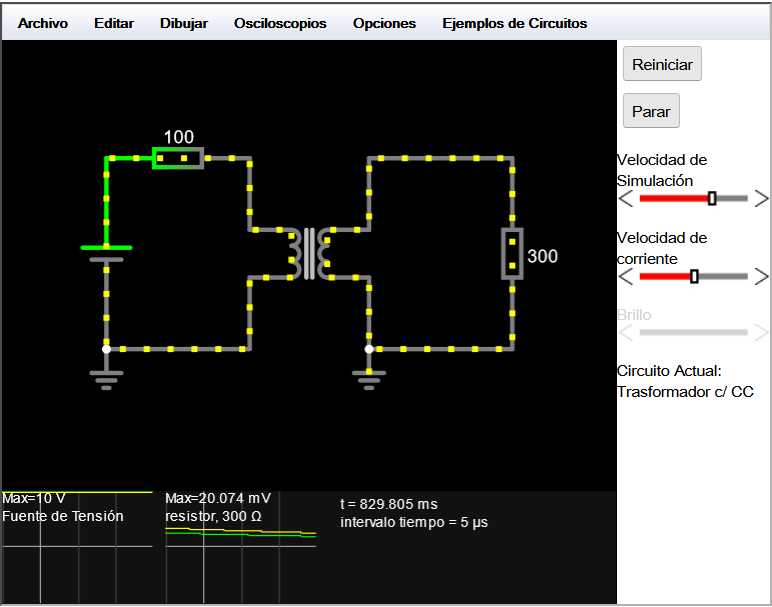This screenshot has width=772, height=607.
Task: Open the Archivo menu
Action: point(43,23)
